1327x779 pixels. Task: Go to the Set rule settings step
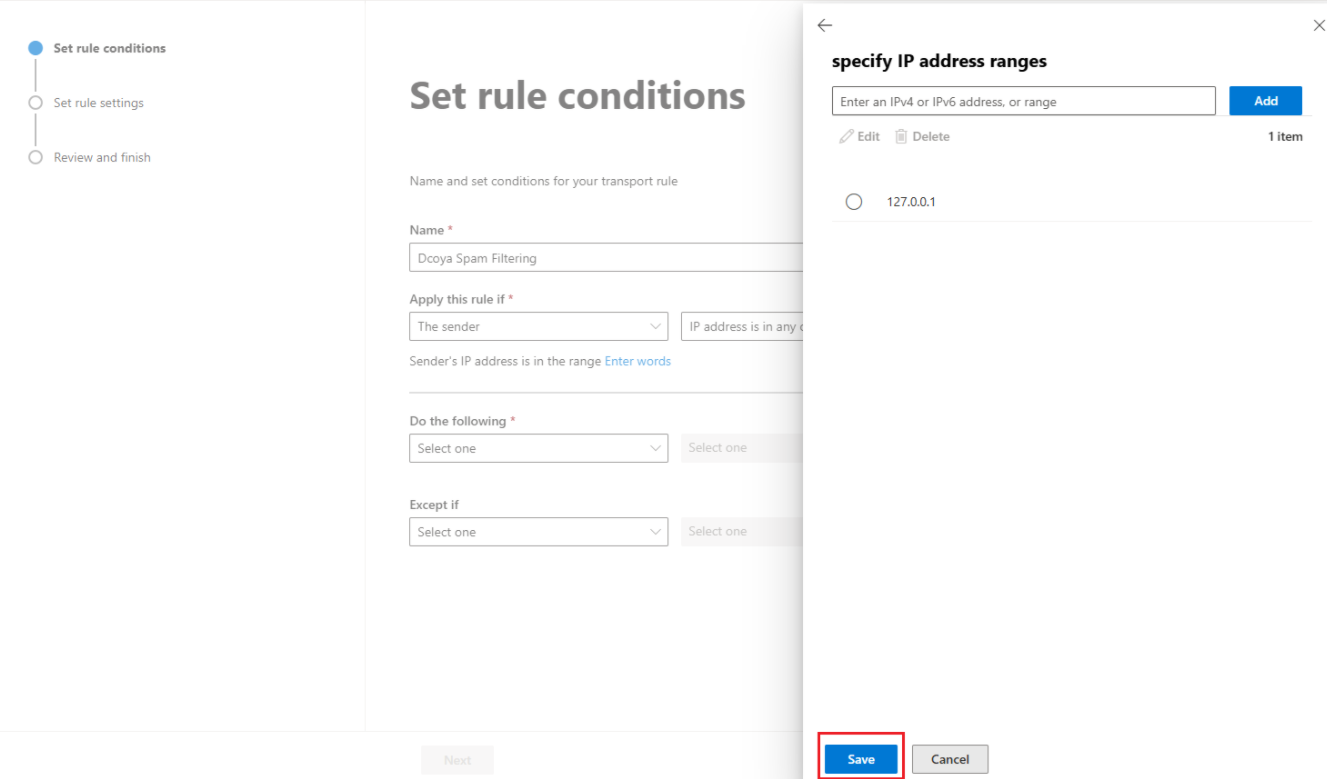(x=99, y=103)
